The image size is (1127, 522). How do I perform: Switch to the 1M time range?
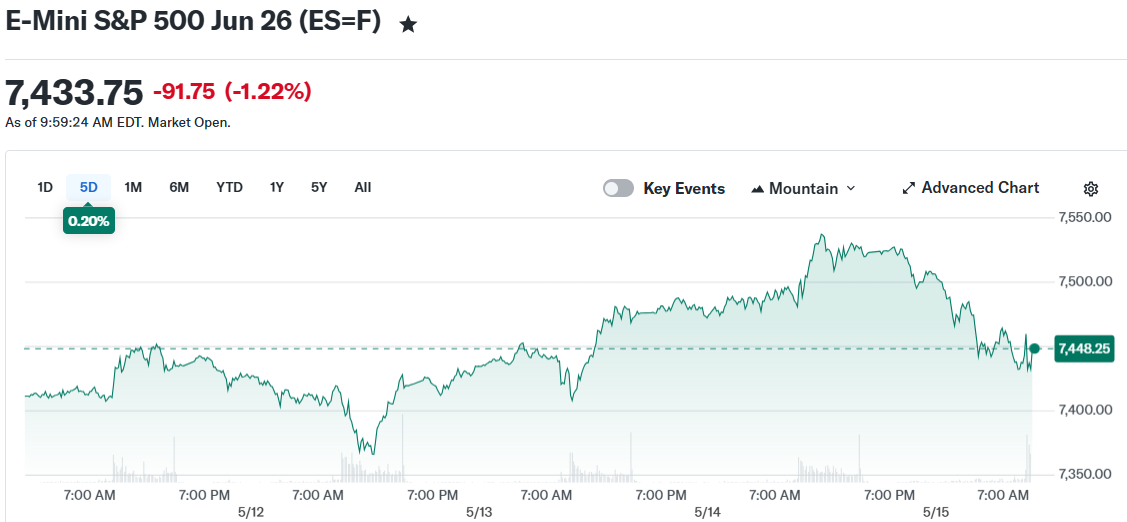tap(133, 188)
